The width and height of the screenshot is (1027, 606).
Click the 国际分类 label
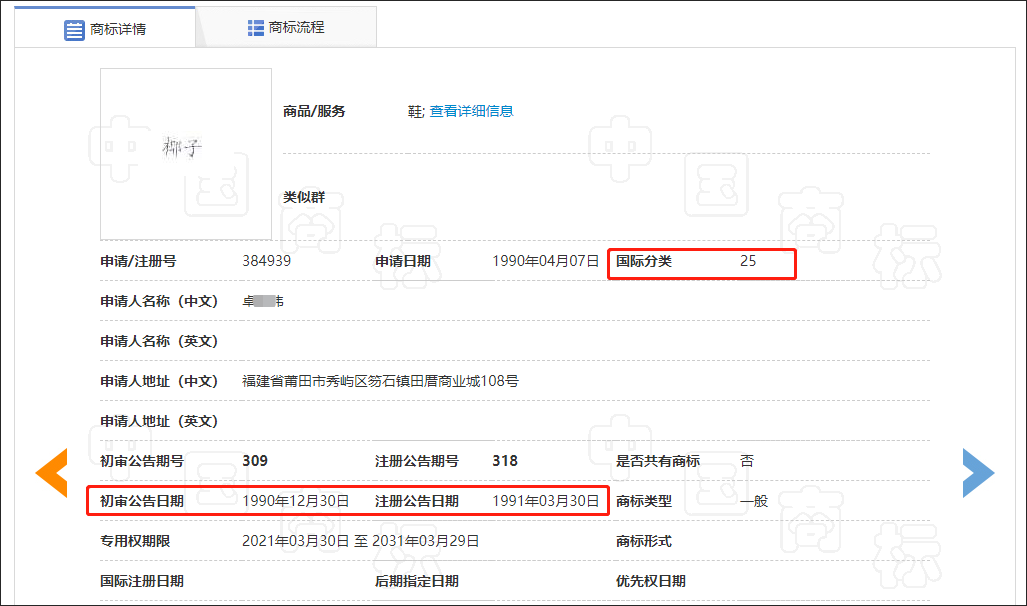(x=644, y=261)
